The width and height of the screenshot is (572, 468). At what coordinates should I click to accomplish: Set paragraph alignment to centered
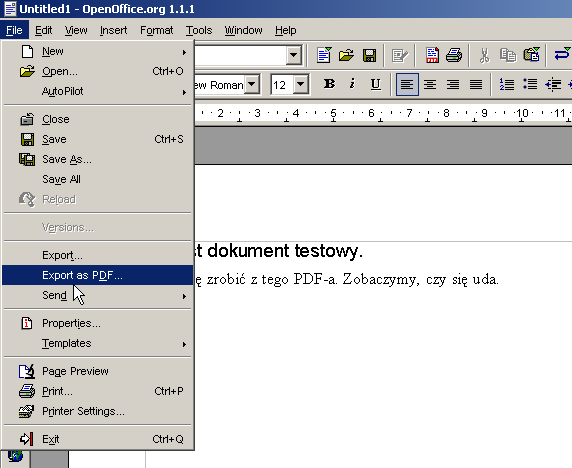[430, 85]
